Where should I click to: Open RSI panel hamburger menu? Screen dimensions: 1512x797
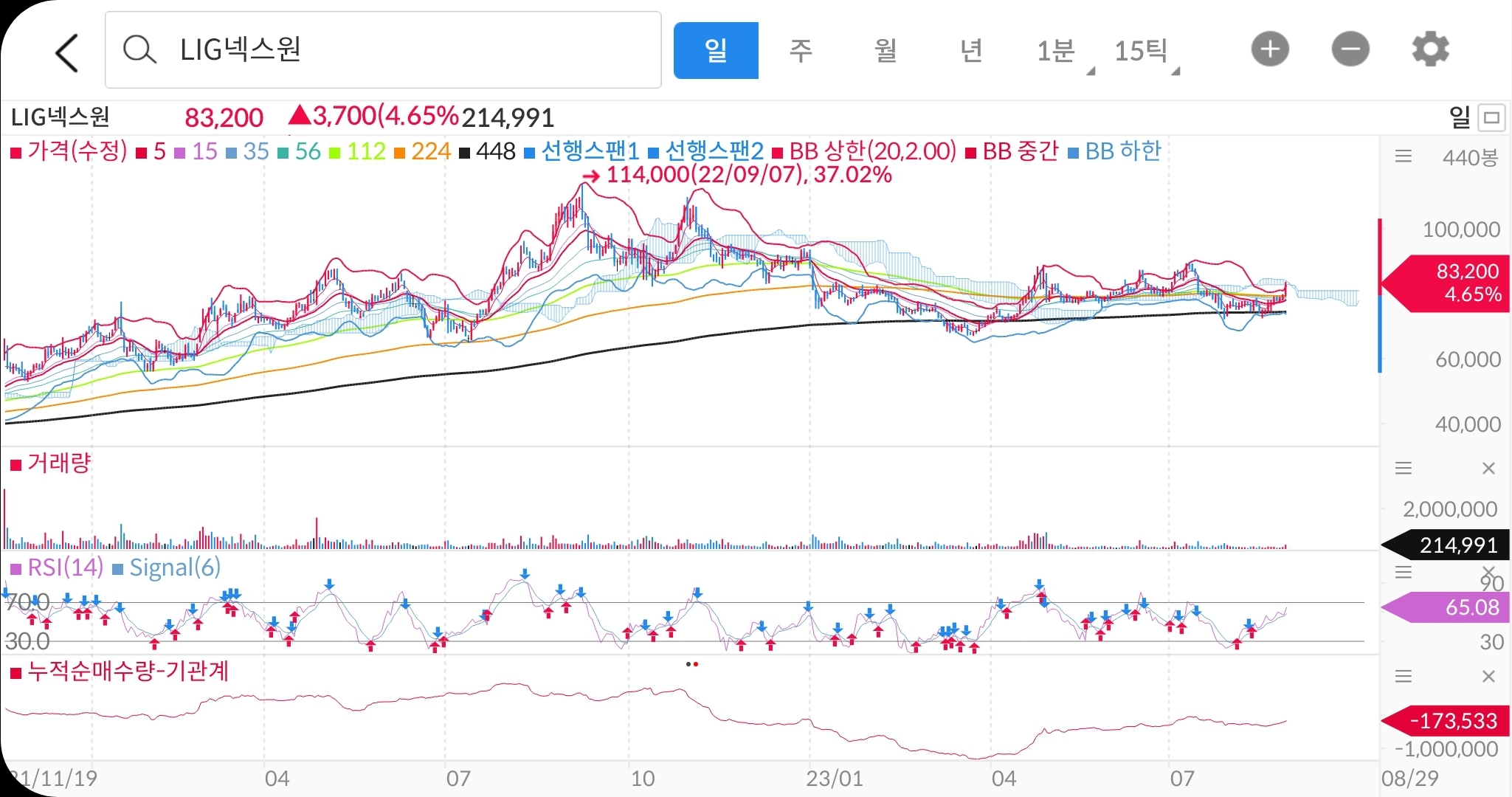1404,572
